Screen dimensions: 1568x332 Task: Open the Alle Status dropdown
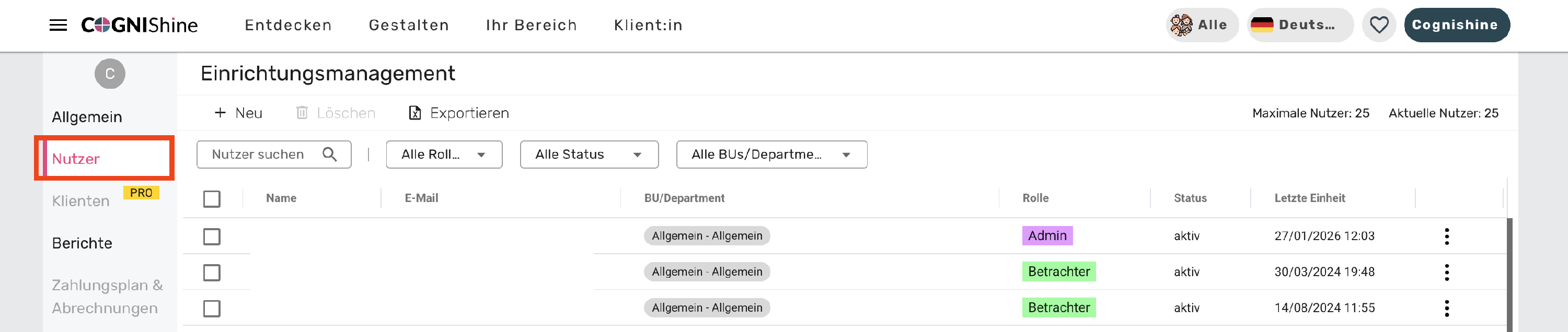click(x=589, y=155)
